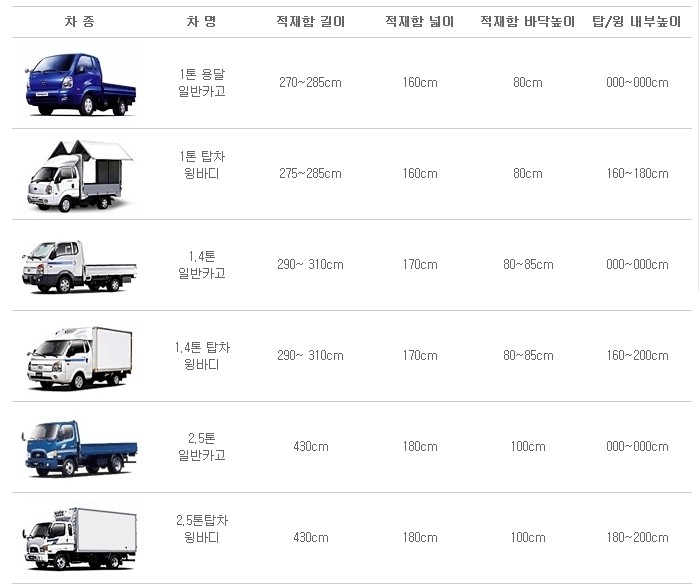Open the 1.4톤 일반카고 truck image

coord(79,267)
